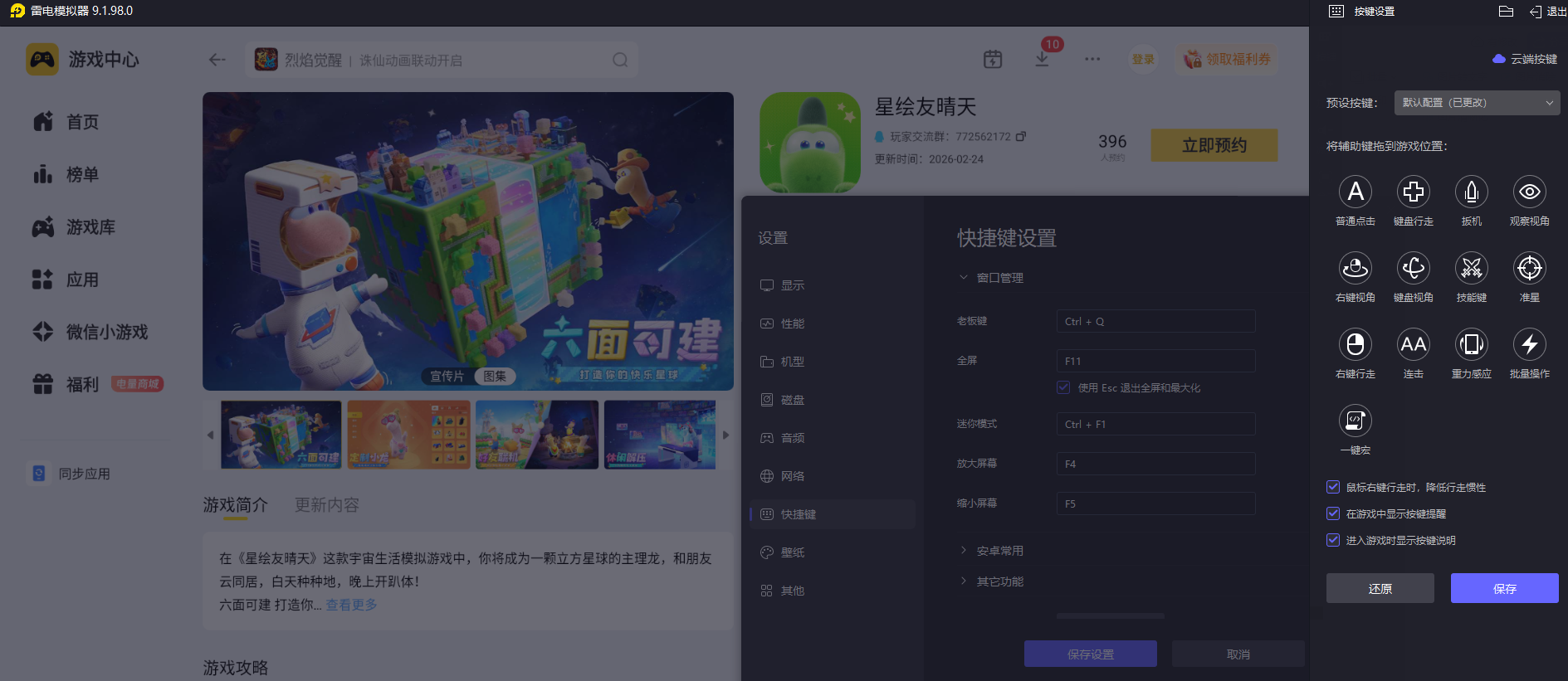Viewport: 1568px width, 681px height.
Task: Choose the 重力感应 gravity sensor icon
Action: (1472, 344)
